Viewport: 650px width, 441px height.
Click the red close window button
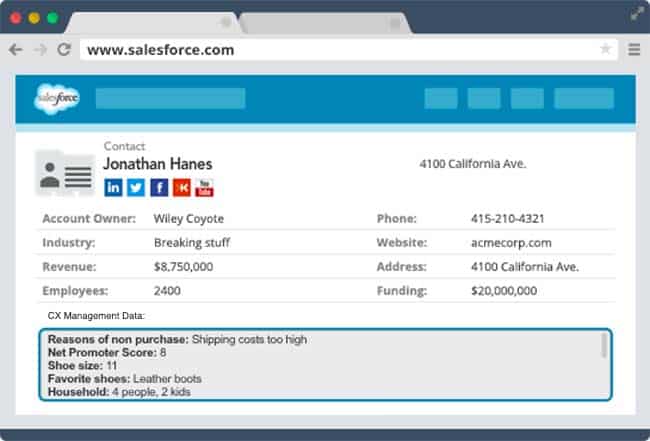tap(16, 18)
